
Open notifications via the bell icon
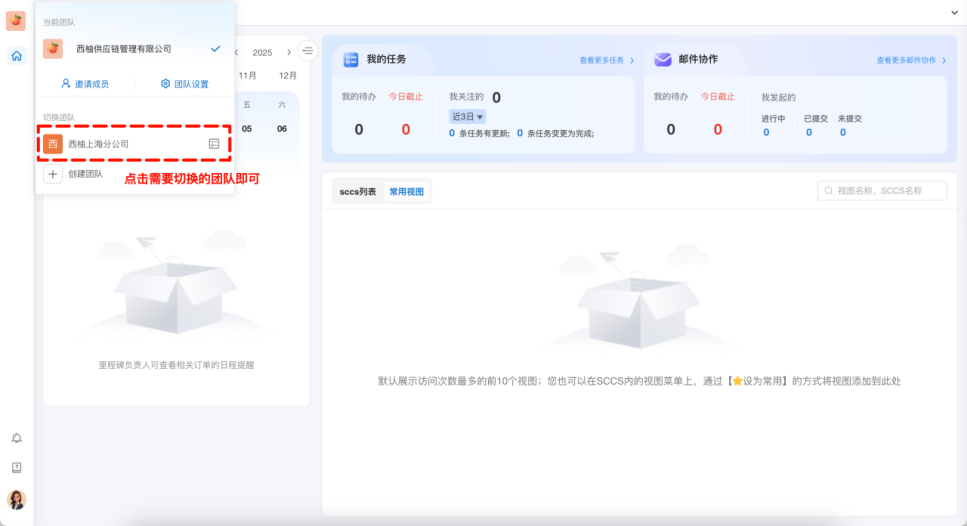(x=16, y=438)
